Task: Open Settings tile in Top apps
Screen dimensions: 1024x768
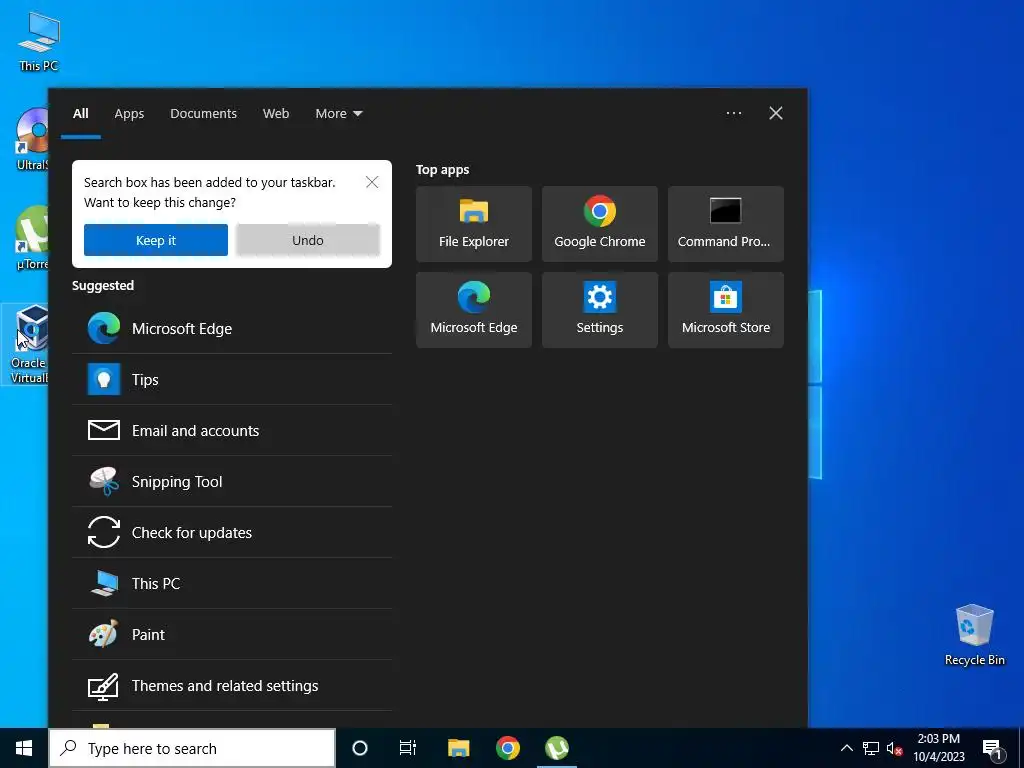Action: (x=600, y=310)
